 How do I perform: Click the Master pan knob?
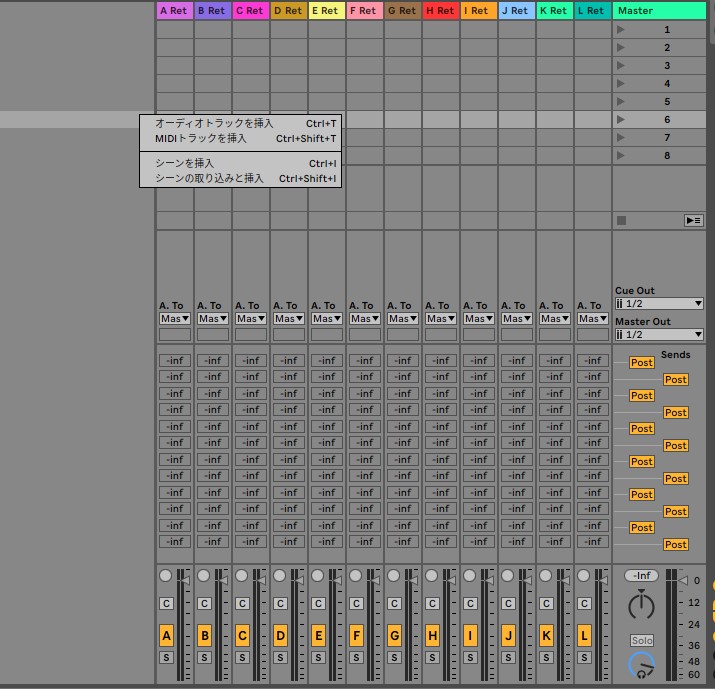tap(641, 606)
